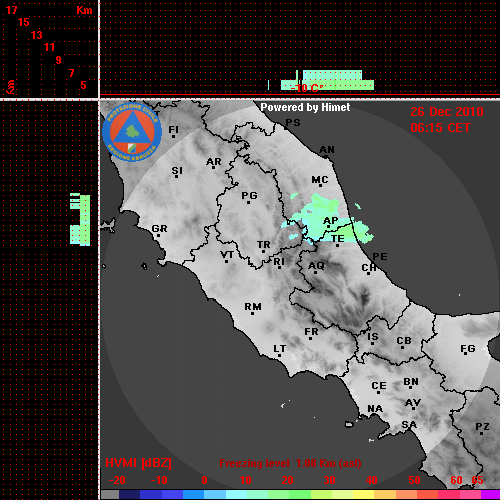Select the RM city label
Screen dimensions: 500x500
[253, 307]
